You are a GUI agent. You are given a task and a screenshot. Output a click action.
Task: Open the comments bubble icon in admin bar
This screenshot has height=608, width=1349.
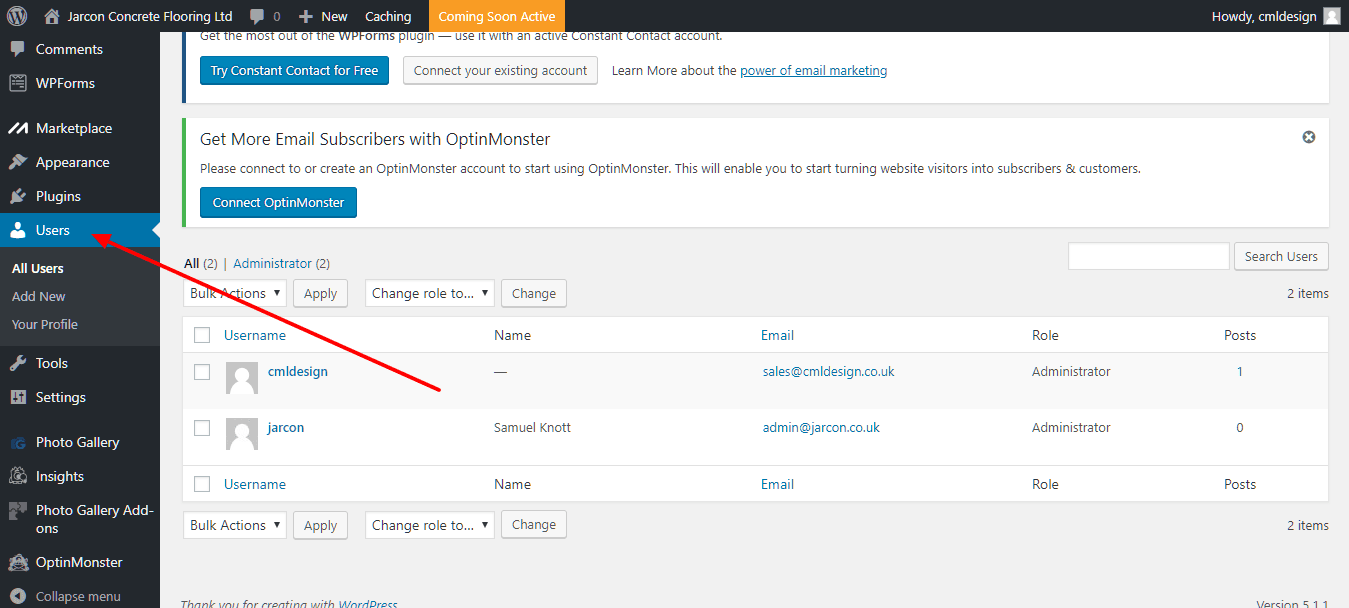click(x=257, y=17)
